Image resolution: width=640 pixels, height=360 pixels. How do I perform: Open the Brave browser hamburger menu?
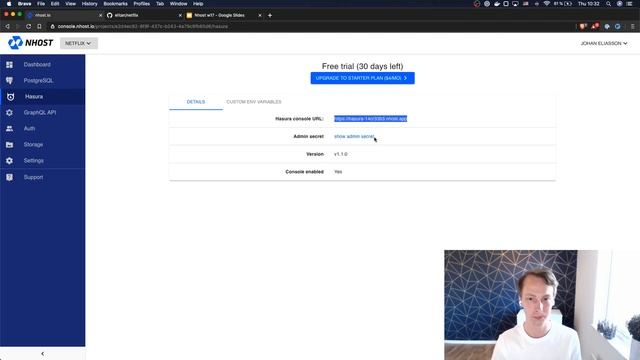[x=633, y=27]
